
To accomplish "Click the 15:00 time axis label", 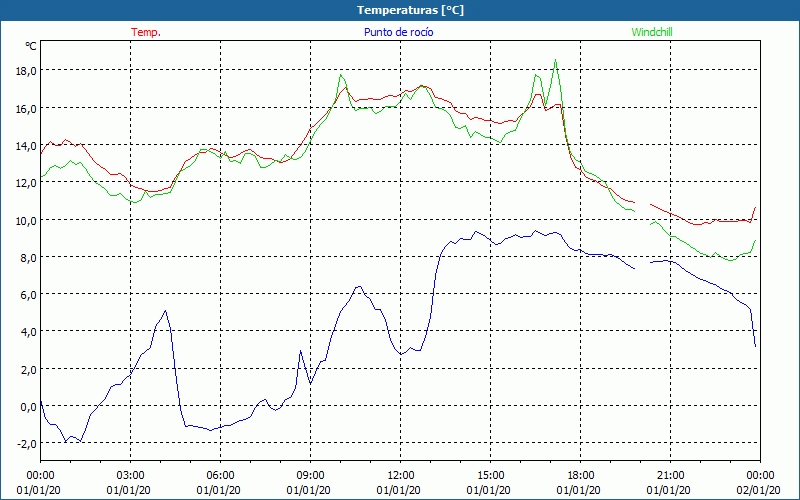I will (491, 476).
